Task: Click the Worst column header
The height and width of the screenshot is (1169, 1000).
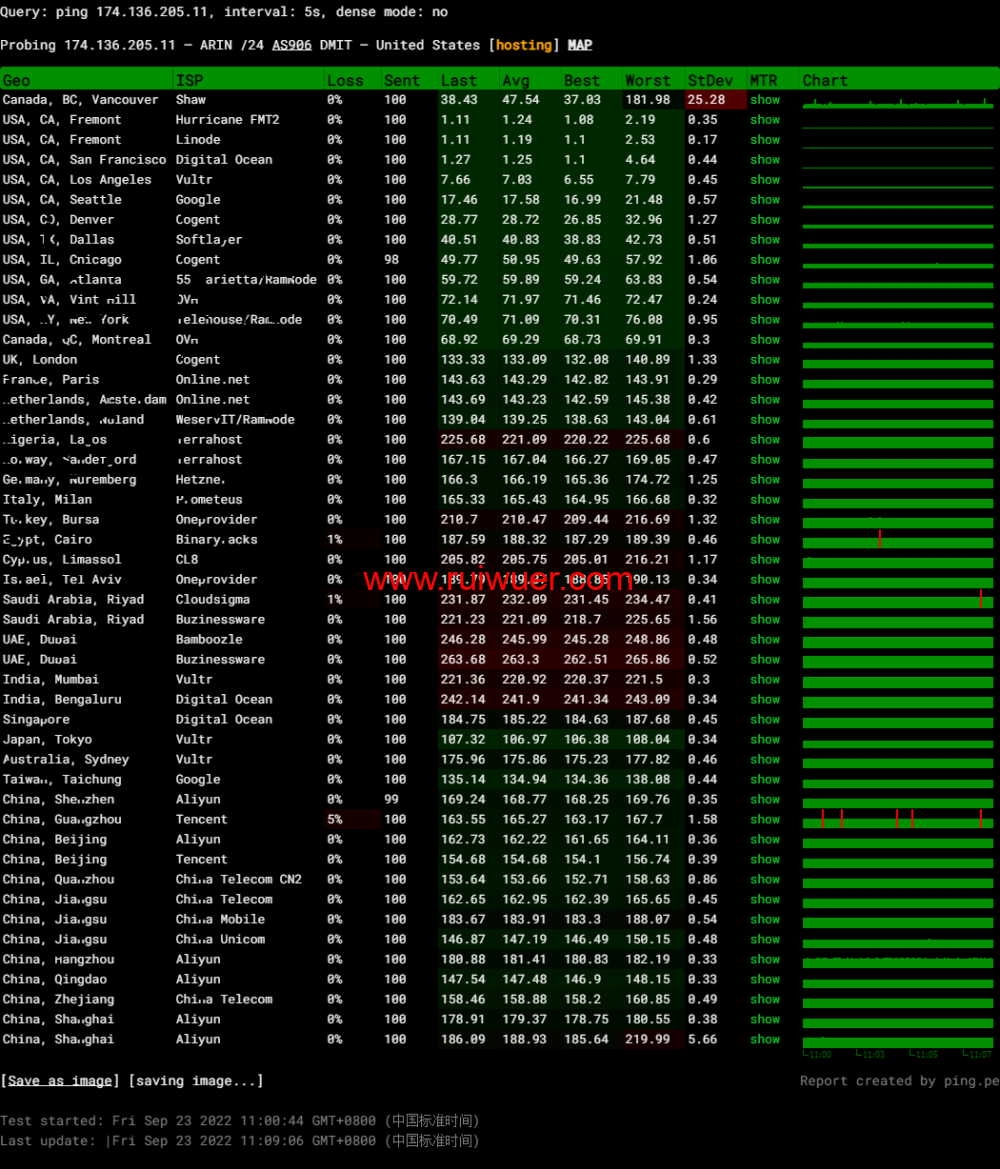Action: 648,80
